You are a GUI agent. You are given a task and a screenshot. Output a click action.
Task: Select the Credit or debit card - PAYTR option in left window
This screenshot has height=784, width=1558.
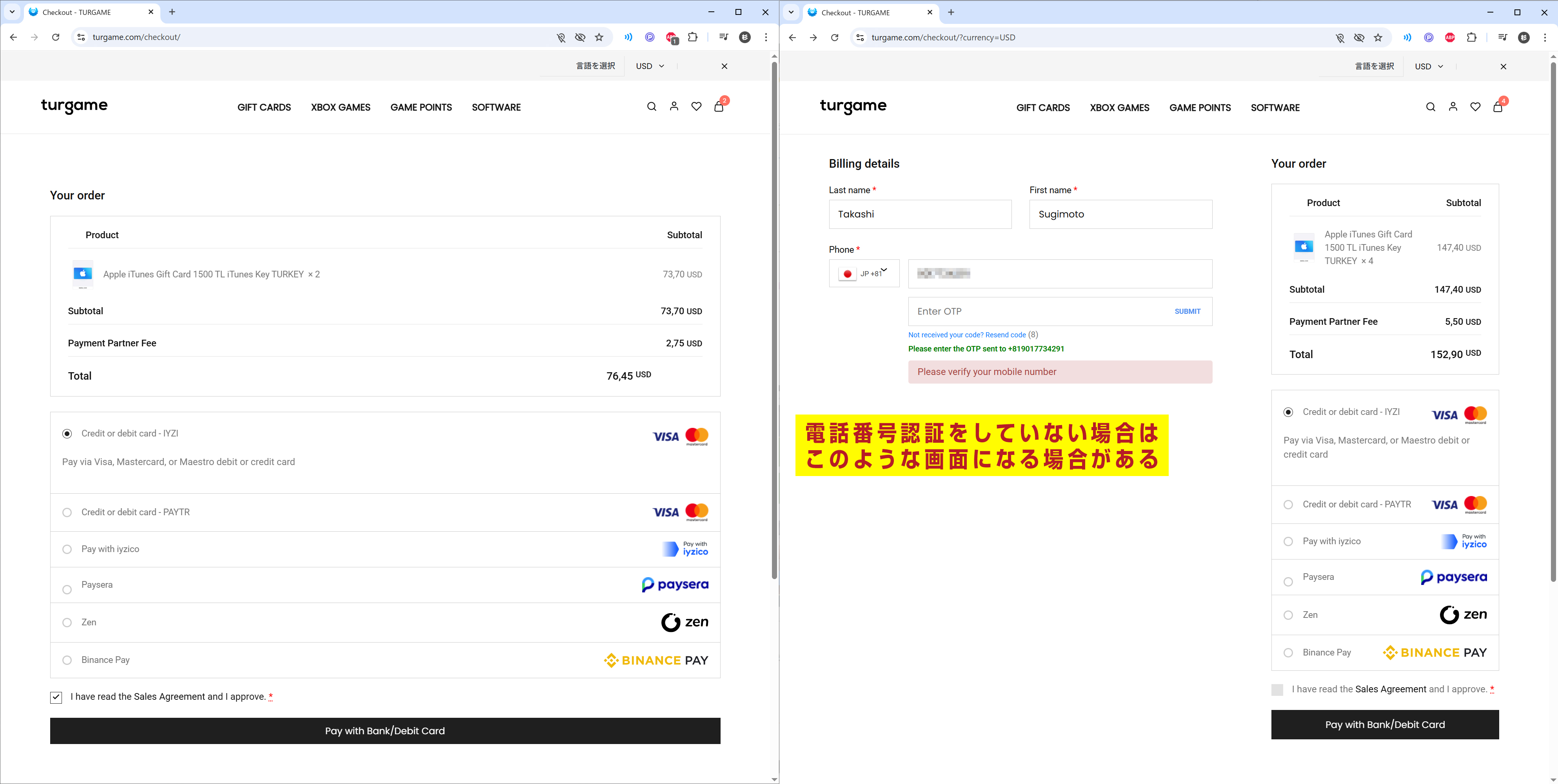tap(67, 512)
